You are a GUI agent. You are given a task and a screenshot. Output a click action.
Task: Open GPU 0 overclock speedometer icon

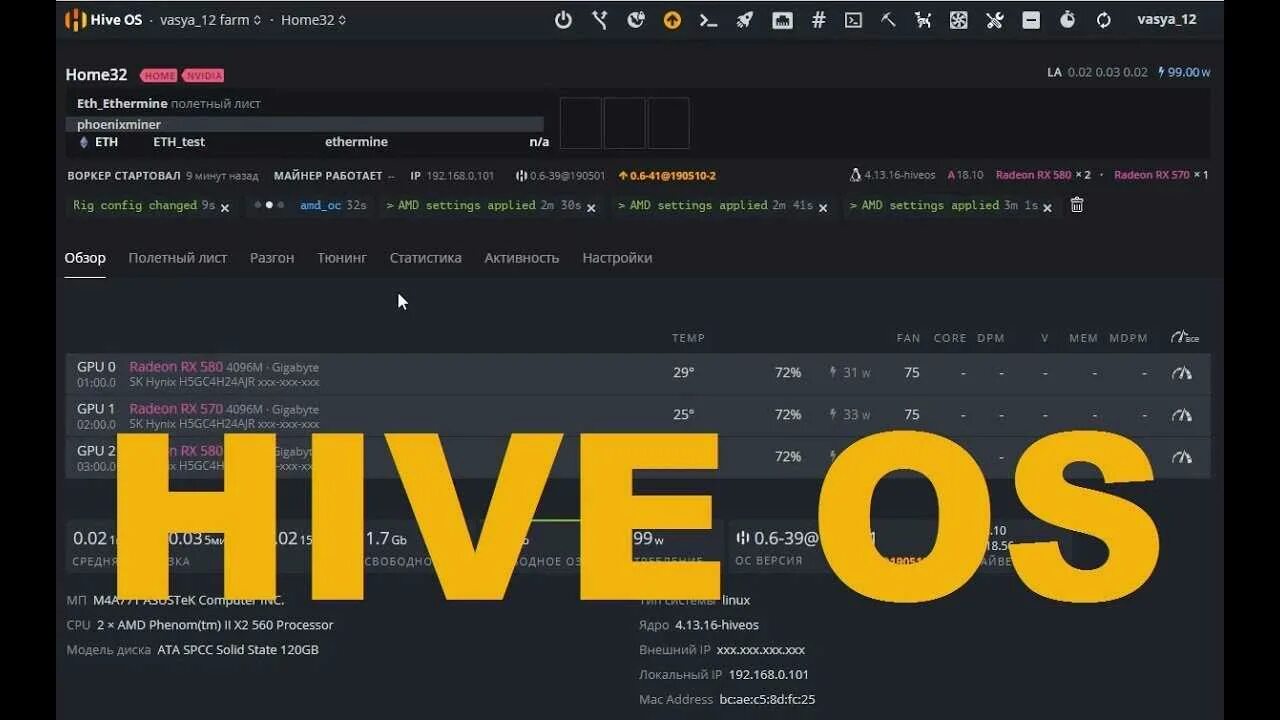pos(1182,373)
